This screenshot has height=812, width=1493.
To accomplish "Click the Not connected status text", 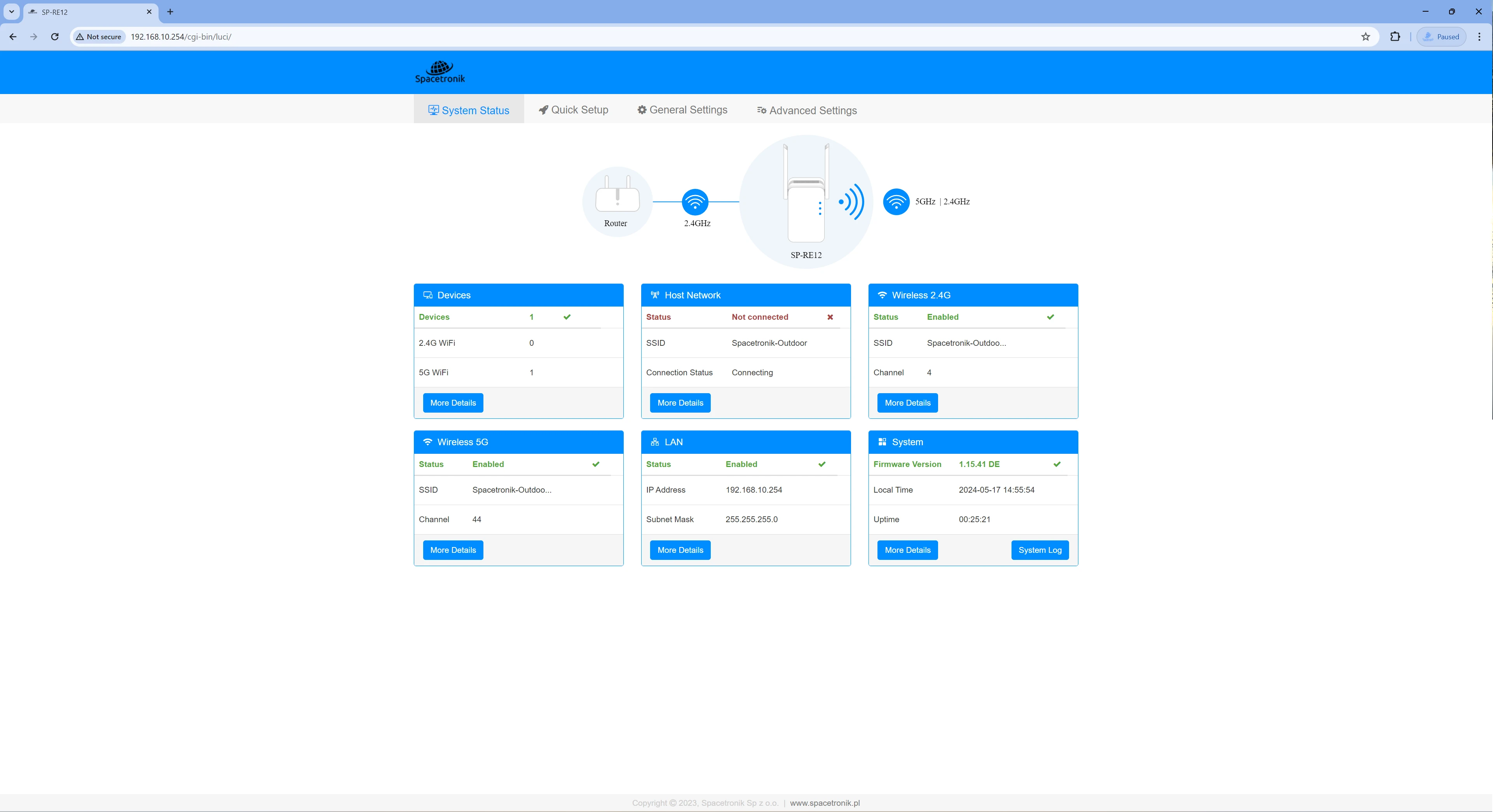I will [760, 317].
